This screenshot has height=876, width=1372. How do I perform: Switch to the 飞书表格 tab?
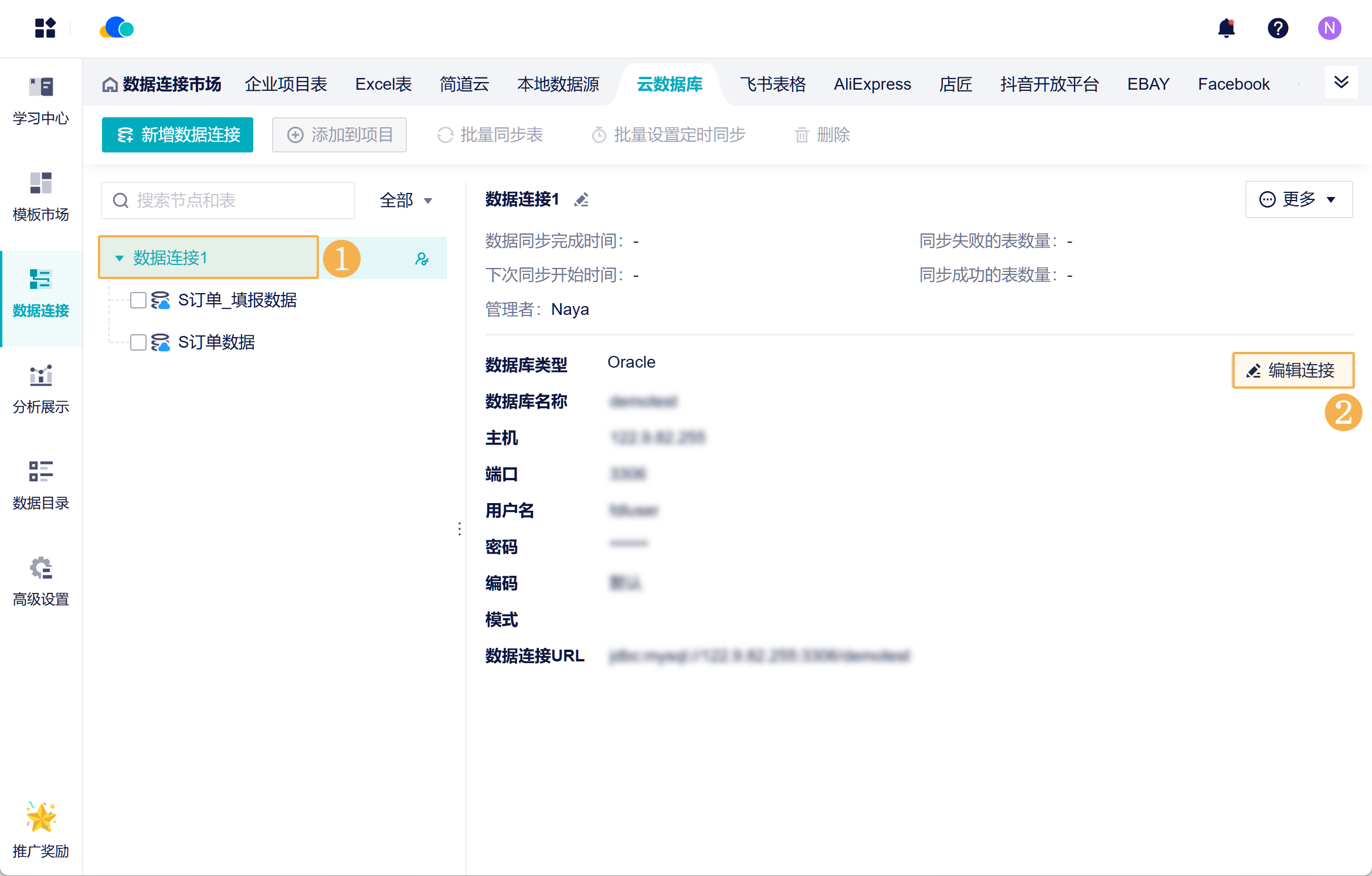tap(772, 84)
